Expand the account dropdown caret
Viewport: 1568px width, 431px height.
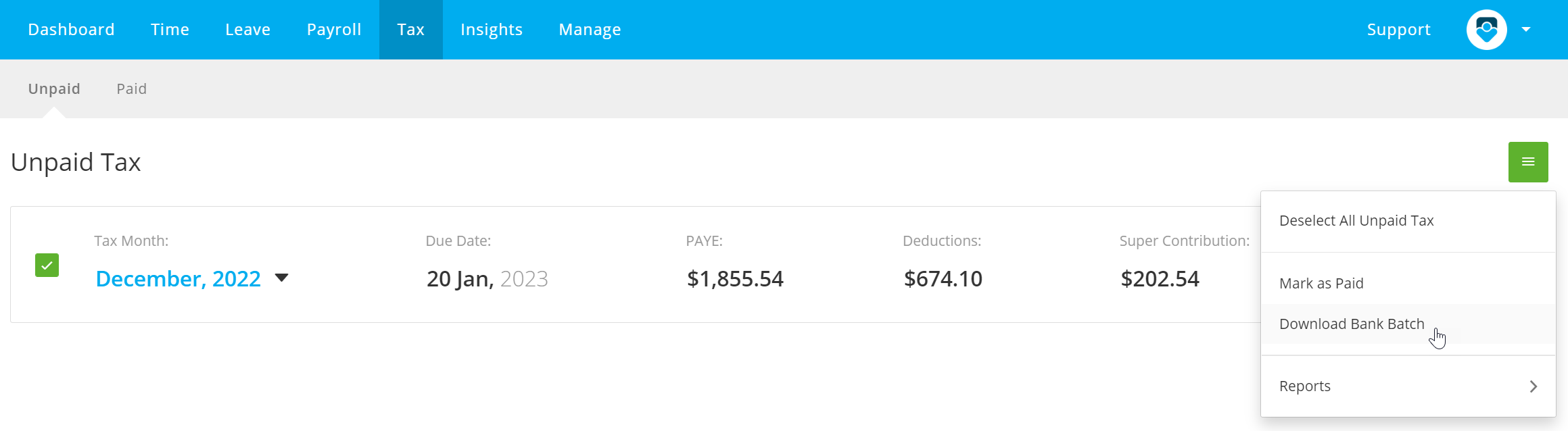point(1526,30)
